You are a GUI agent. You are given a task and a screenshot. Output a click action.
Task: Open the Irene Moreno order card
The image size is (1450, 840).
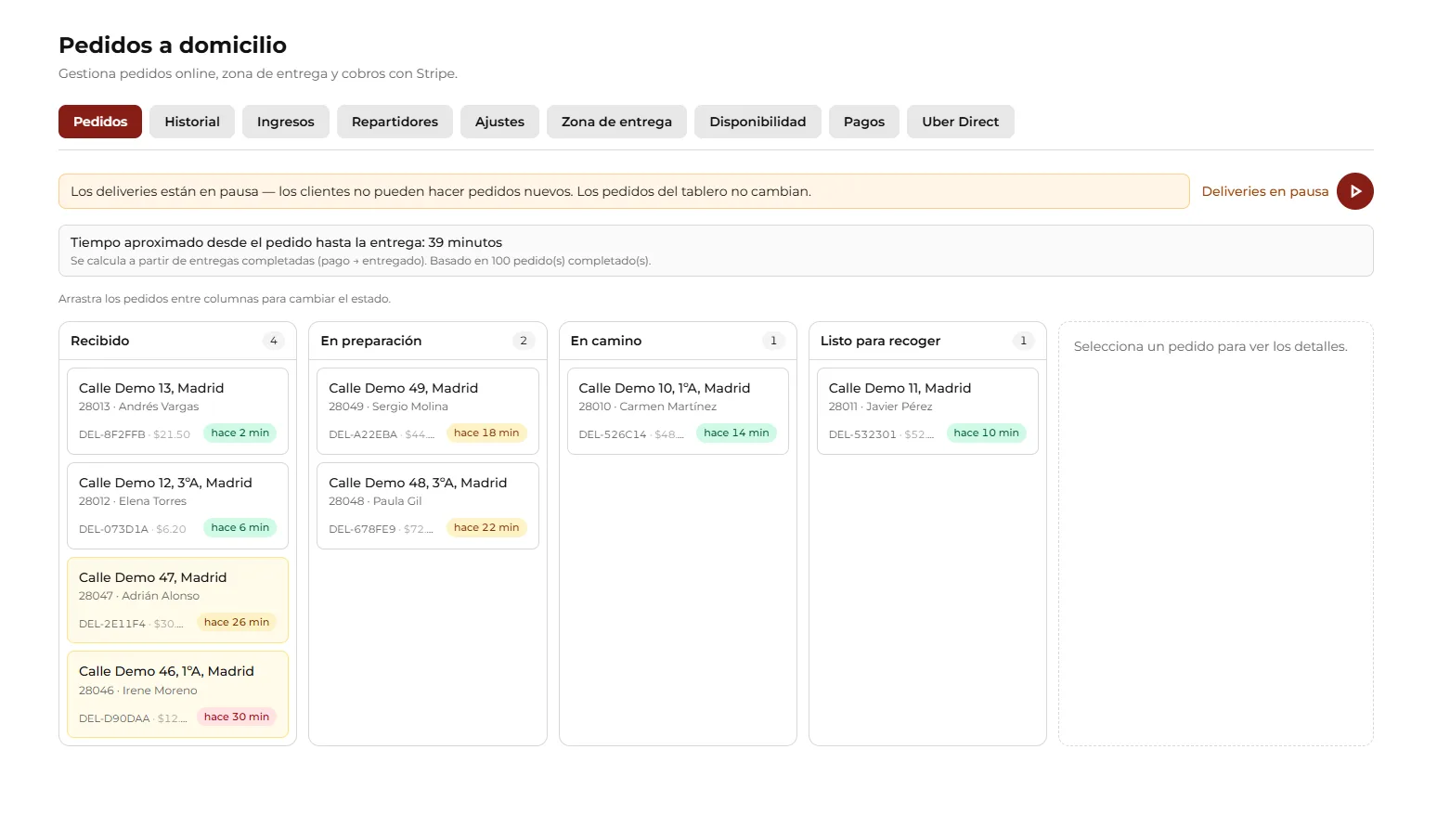177,694
